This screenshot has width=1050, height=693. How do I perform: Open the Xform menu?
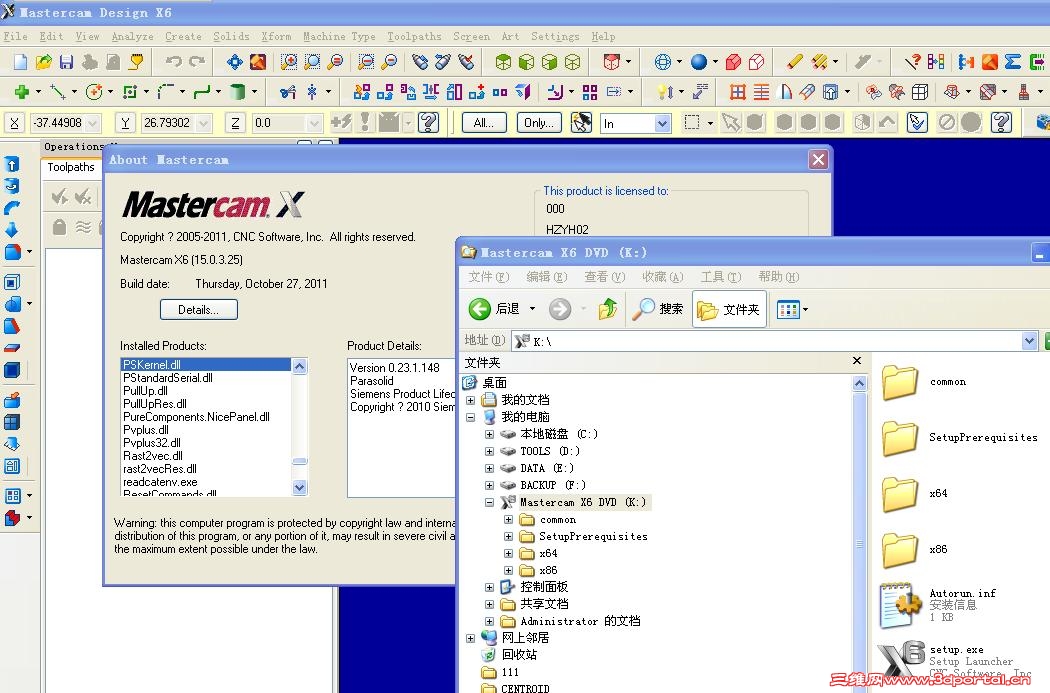276,36
